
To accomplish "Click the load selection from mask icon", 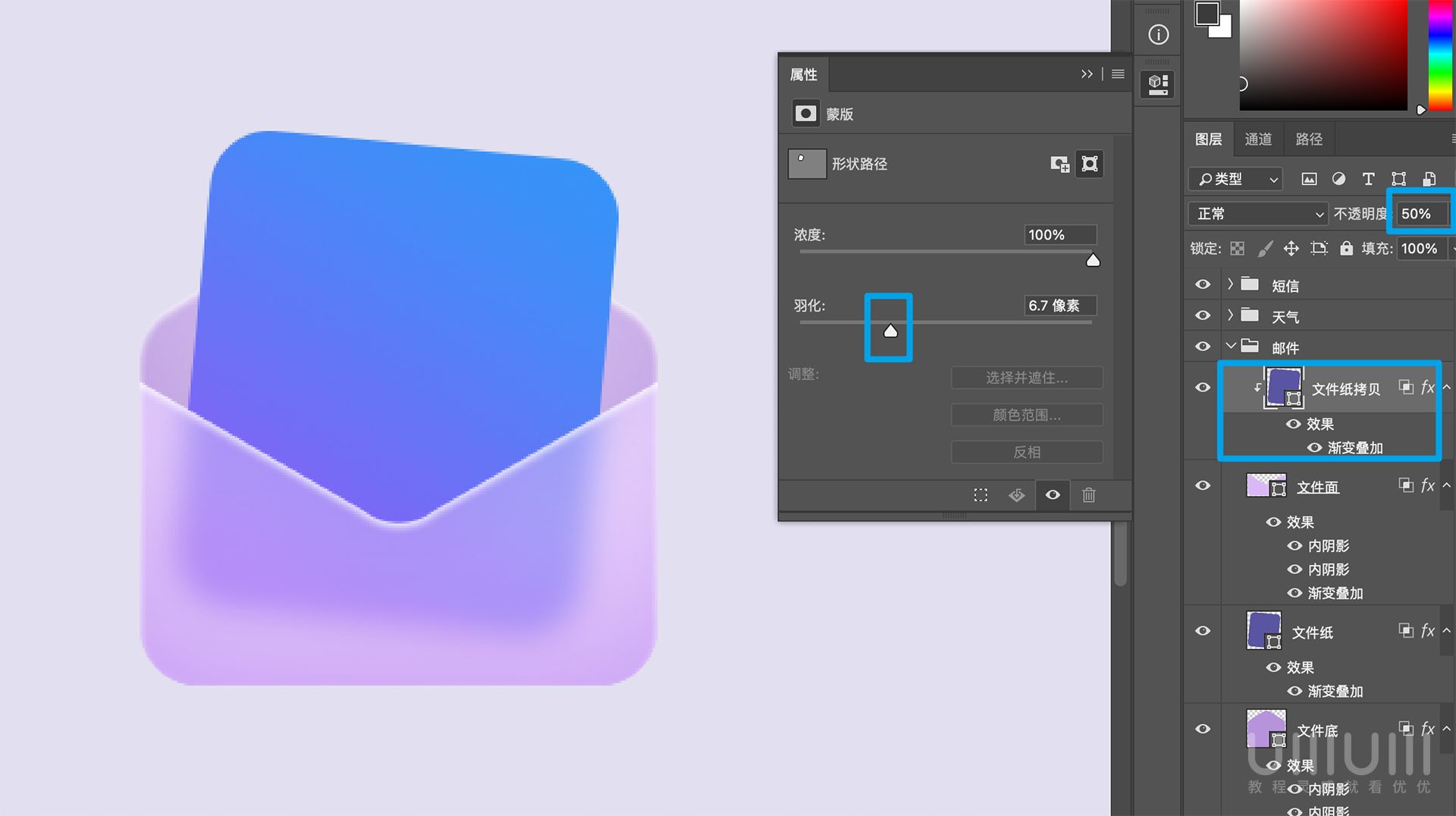I will tap(981, 495).
